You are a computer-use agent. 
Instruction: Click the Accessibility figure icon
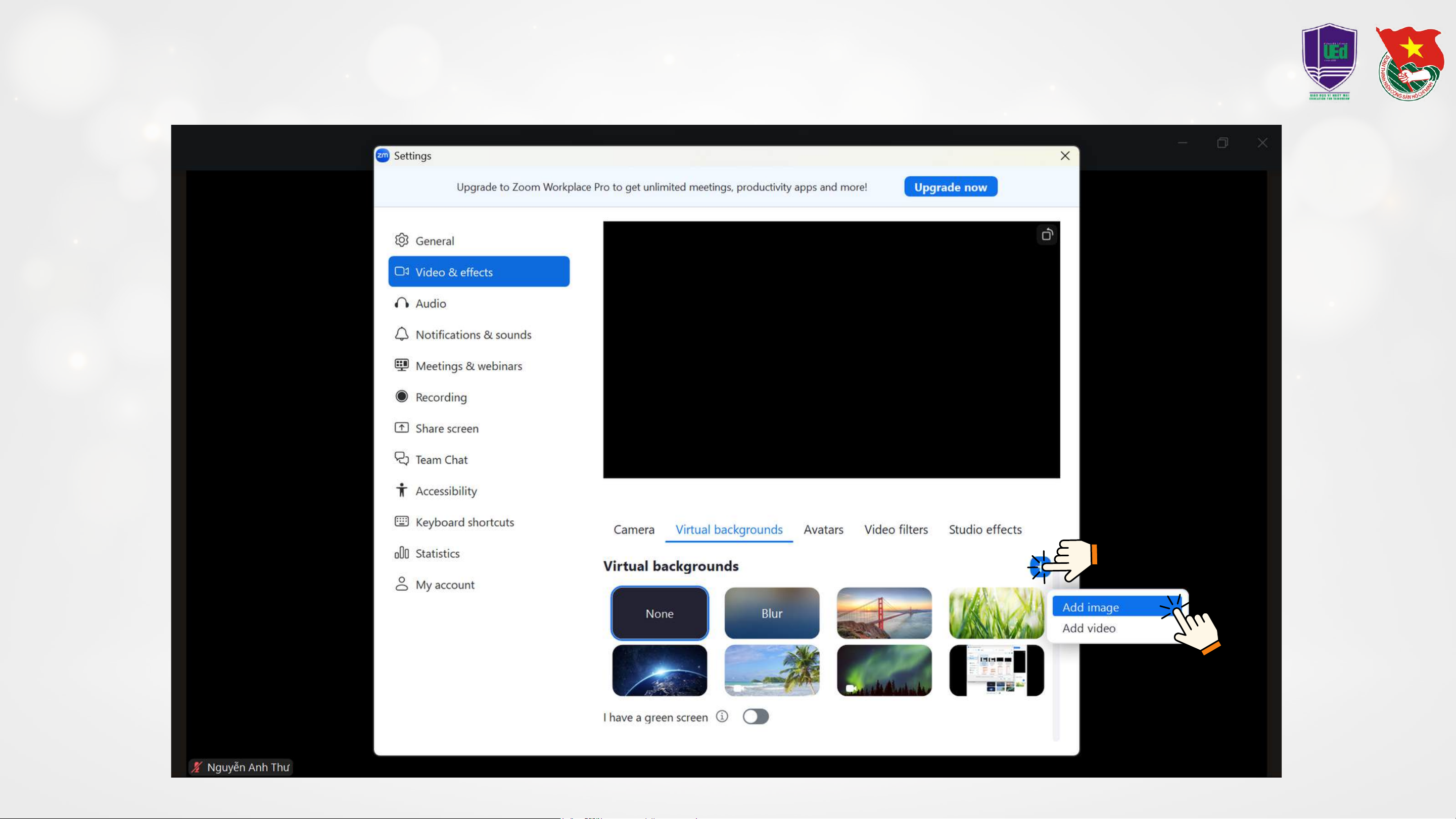click(401, 490)
